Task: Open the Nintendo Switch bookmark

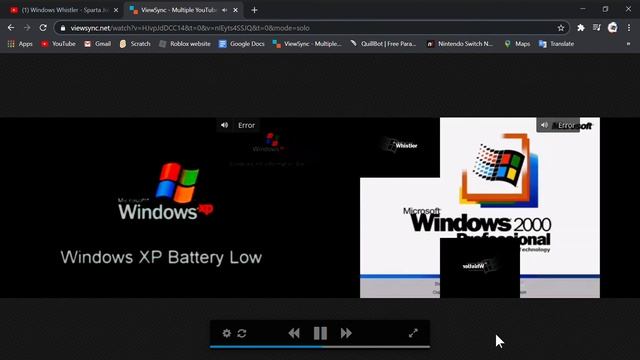Action: (460, 44)
